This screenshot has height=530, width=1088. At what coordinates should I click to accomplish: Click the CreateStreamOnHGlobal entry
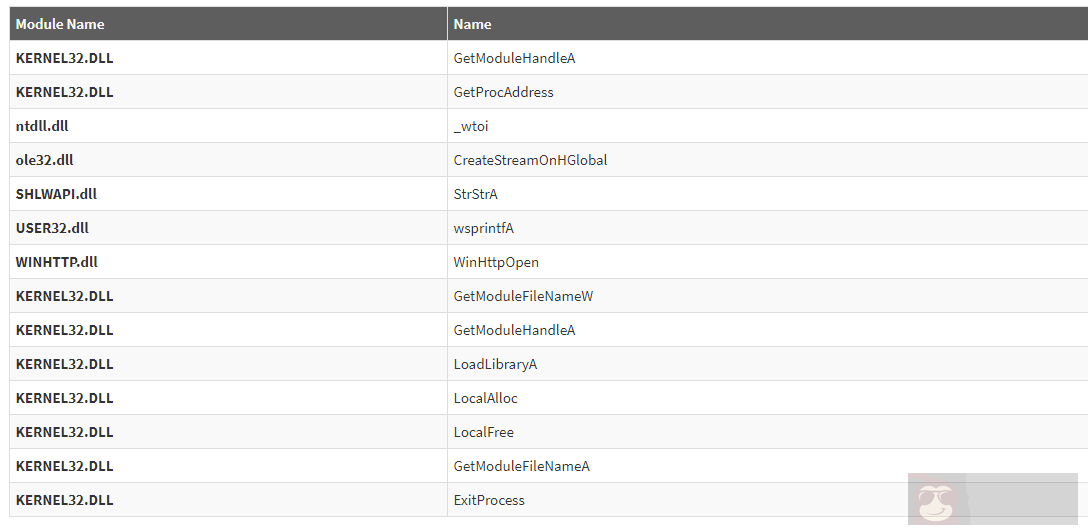530,160
